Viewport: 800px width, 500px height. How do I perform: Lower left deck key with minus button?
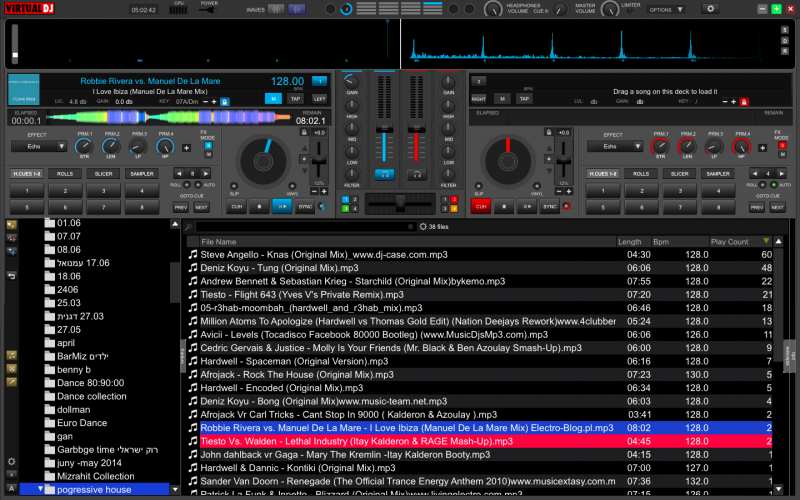tap(205, 102)
